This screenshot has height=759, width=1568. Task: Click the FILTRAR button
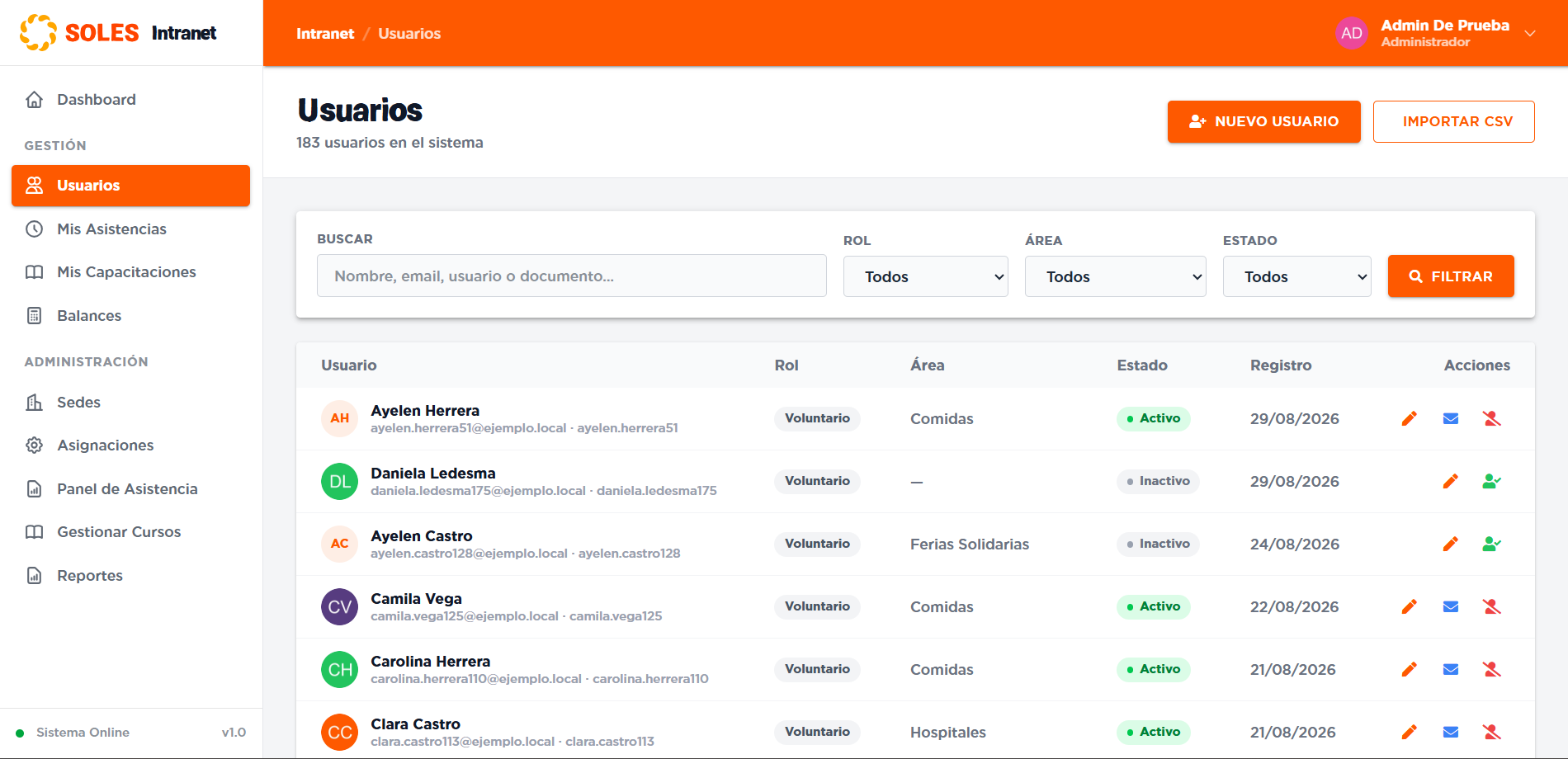1451,276
